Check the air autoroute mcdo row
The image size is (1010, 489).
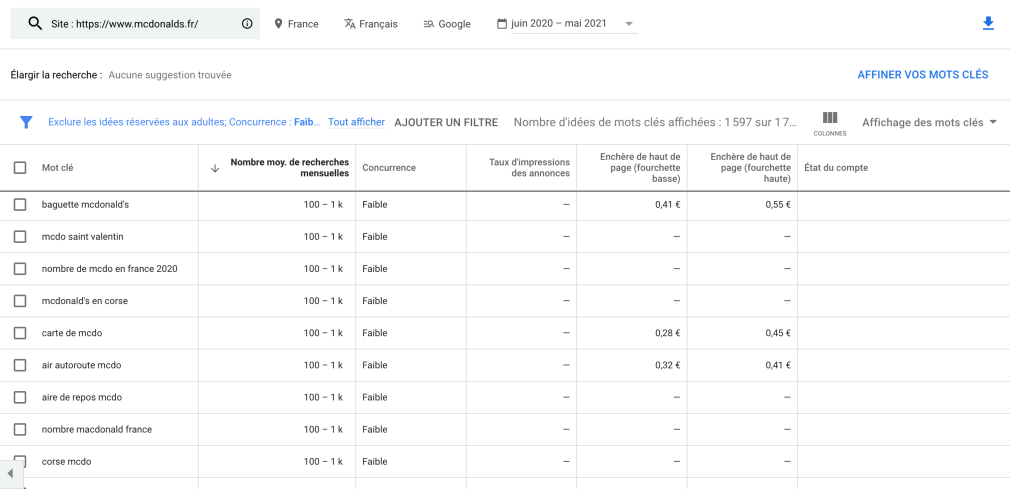20,365
